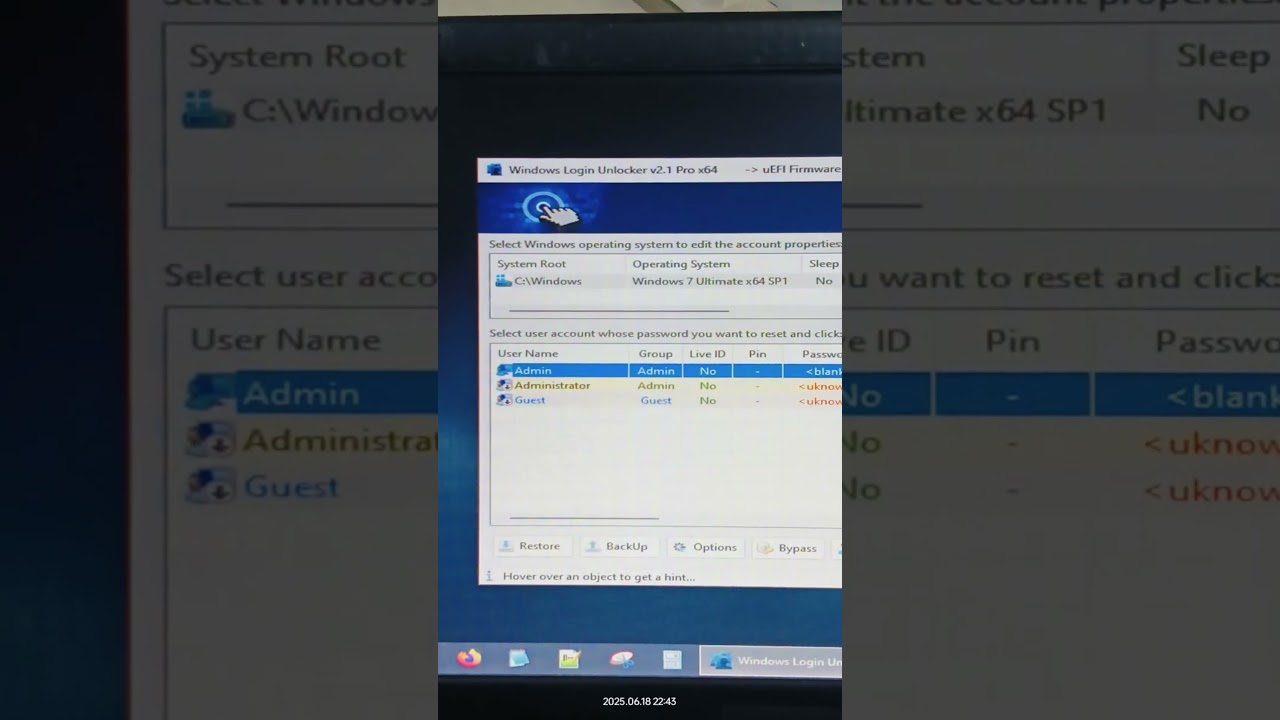Click the Live ID column header
The height and width of the screenshot is (720, 1280).
[707, 353]
